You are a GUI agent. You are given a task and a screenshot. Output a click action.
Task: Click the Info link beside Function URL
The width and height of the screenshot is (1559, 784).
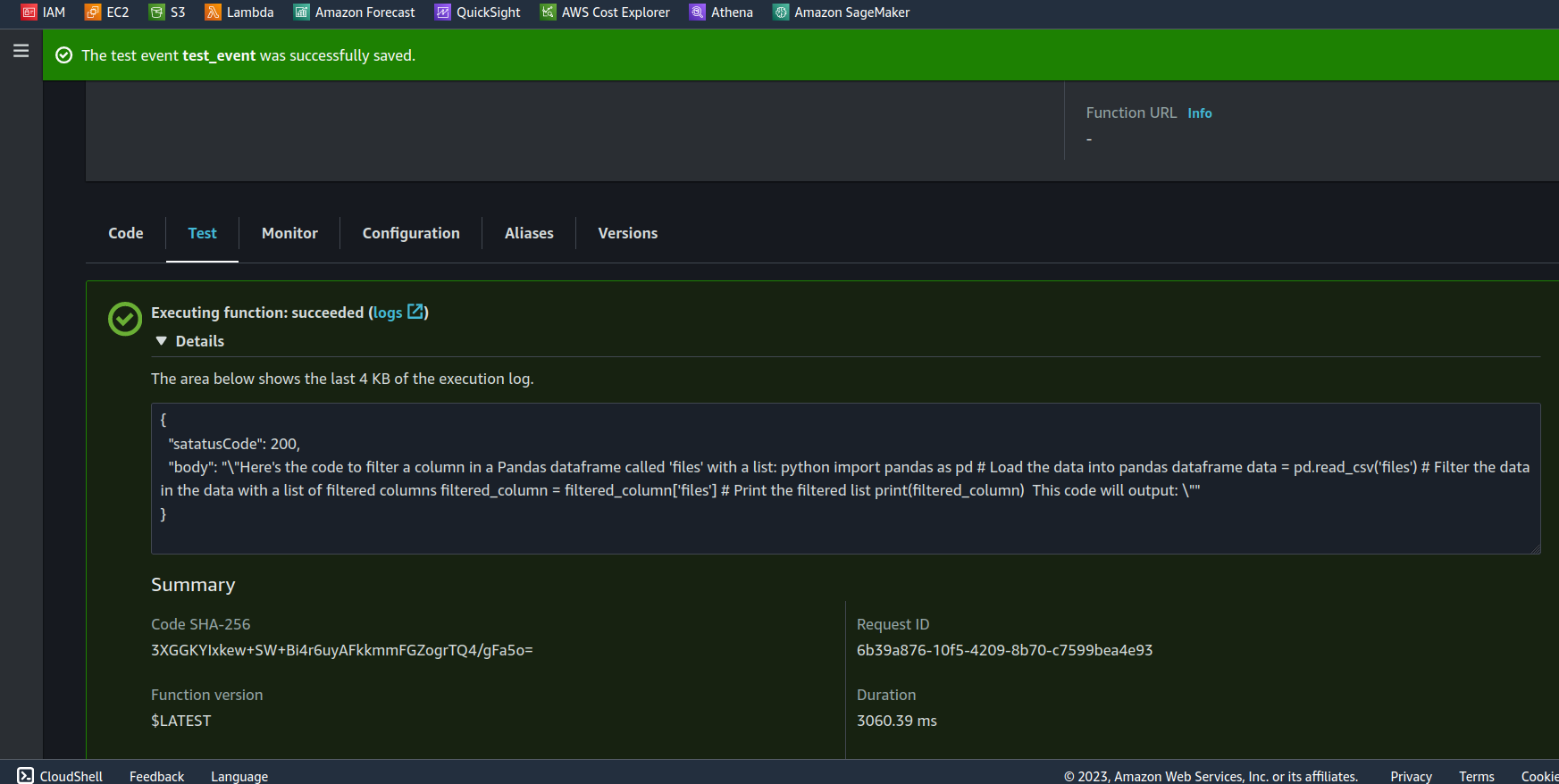point(1199,113)
